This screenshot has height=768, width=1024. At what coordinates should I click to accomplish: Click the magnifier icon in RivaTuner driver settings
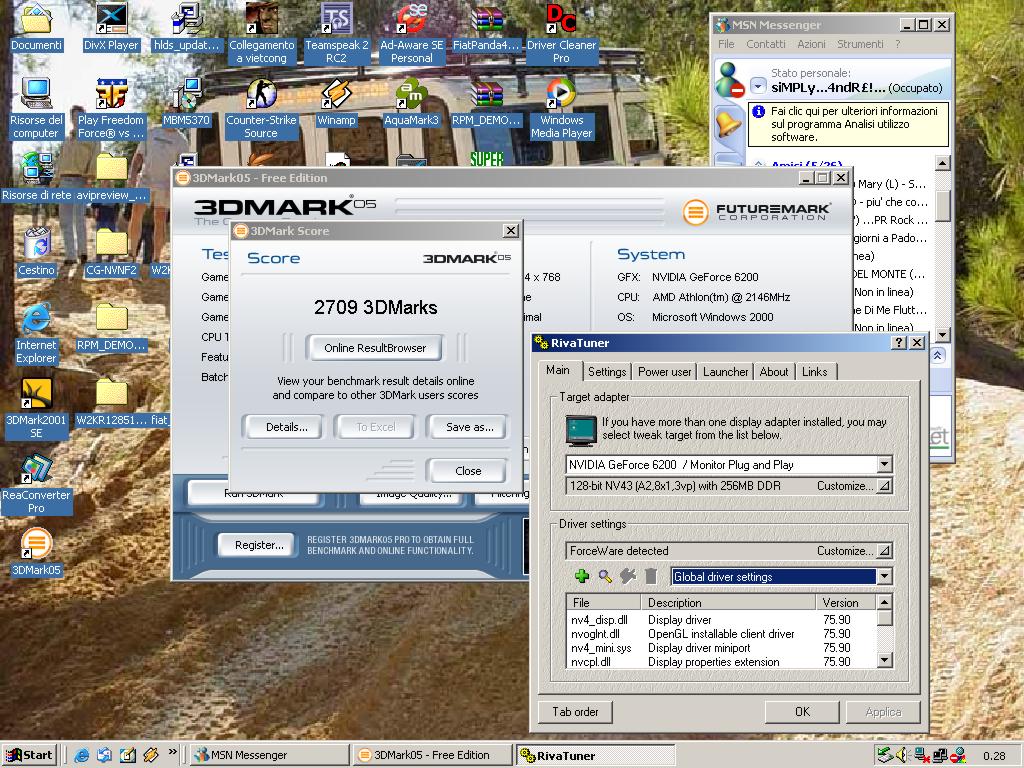[x=605, y=576]
